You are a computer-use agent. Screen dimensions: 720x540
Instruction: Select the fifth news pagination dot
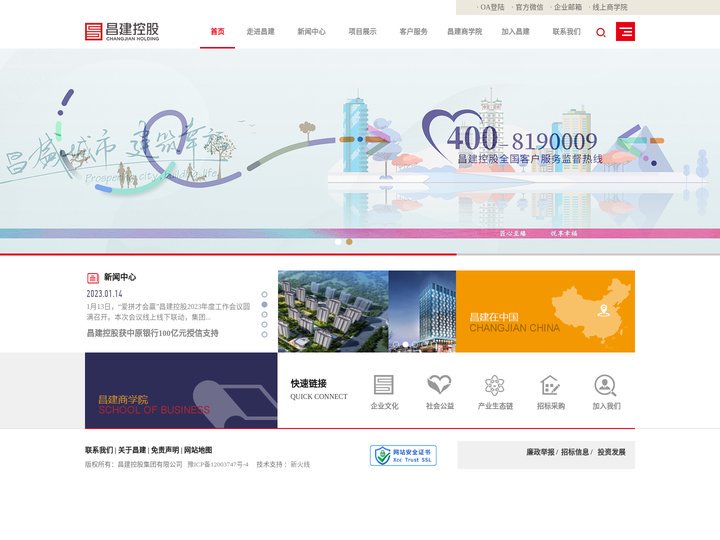[264, 335]
